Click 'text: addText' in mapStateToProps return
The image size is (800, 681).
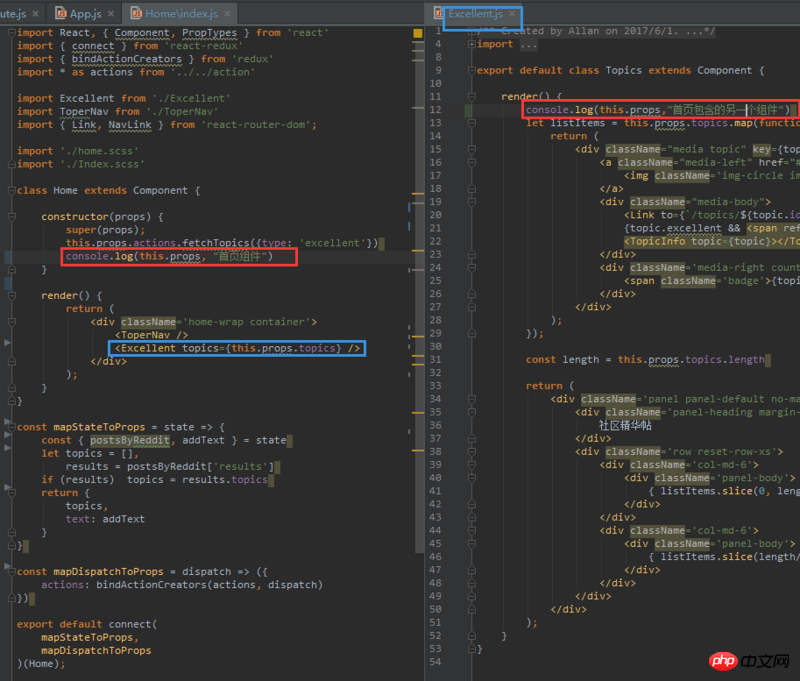[x=105, y=519]
